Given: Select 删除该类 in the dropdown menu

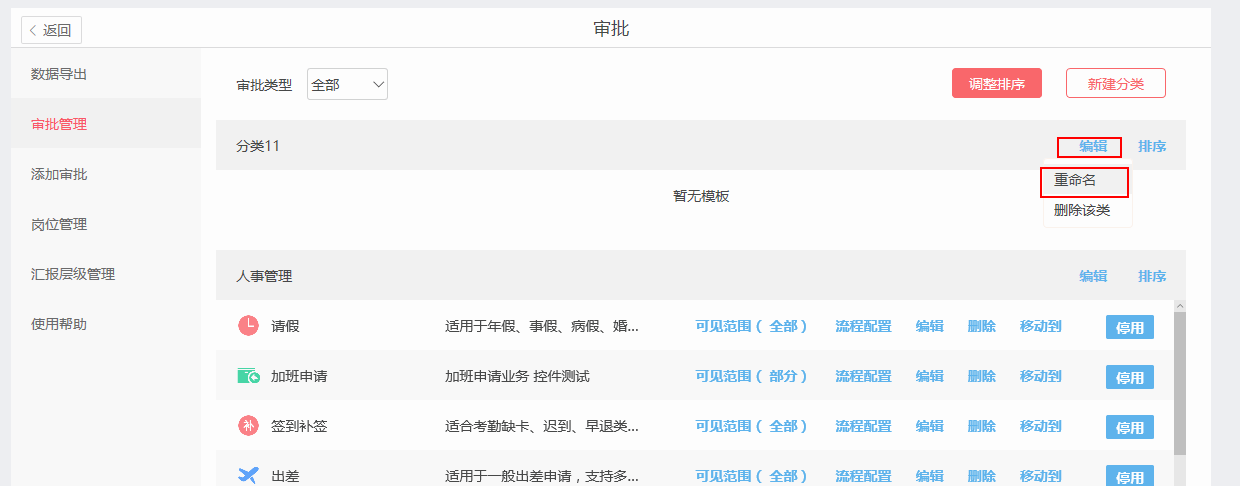Looking at the screenshot, I should (1082, 210).
